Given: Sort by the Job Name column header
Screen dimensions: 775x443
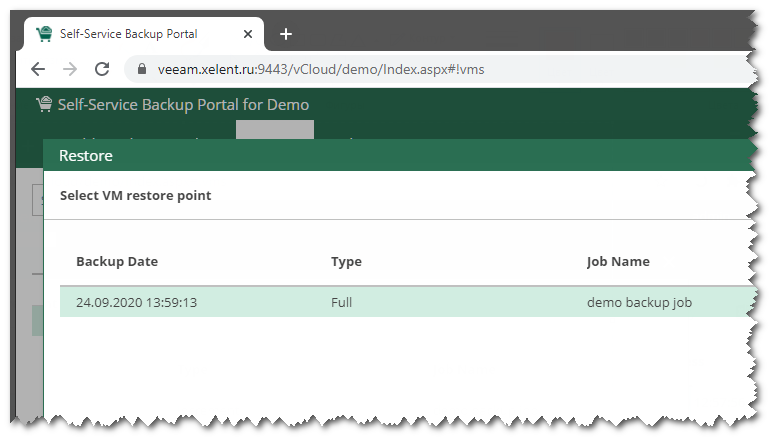Looking at the screenshot, I should click(x=618, y=262).
